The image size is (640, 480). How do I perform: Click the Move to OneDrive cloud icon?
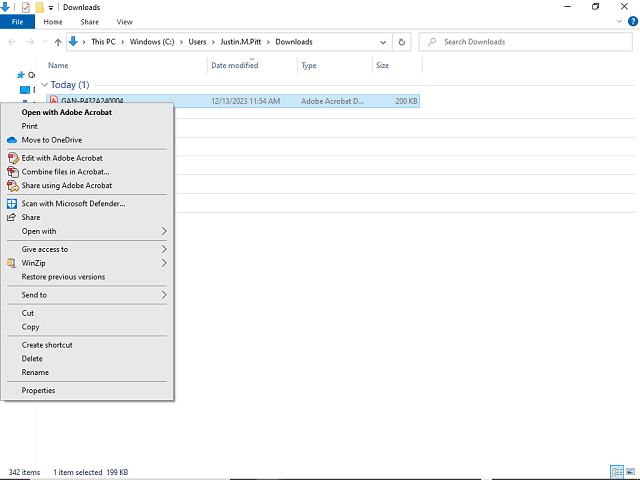tap(12, 140)
